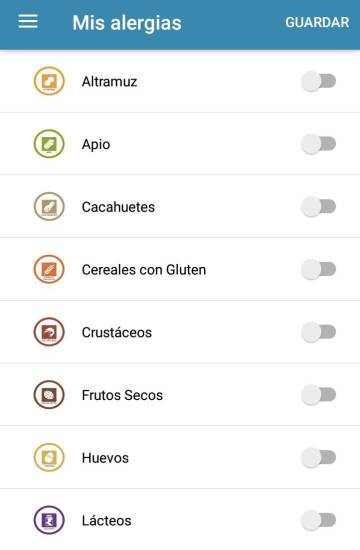The width and height of the screenshot is (360, 550).
Task: Tap the purple Lácteos milk icon
Action: (x=49, y=520)
